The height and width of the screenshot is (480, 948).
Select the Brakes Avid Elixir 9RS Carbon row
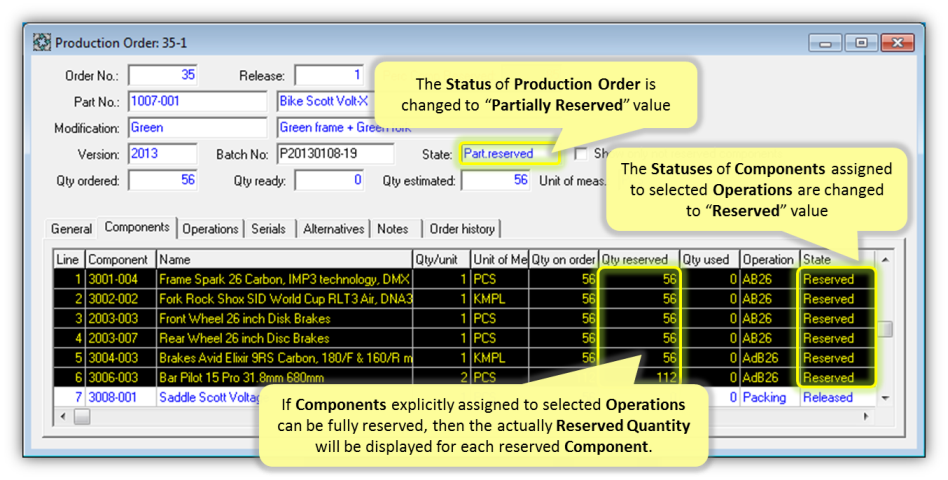(464, 358)
